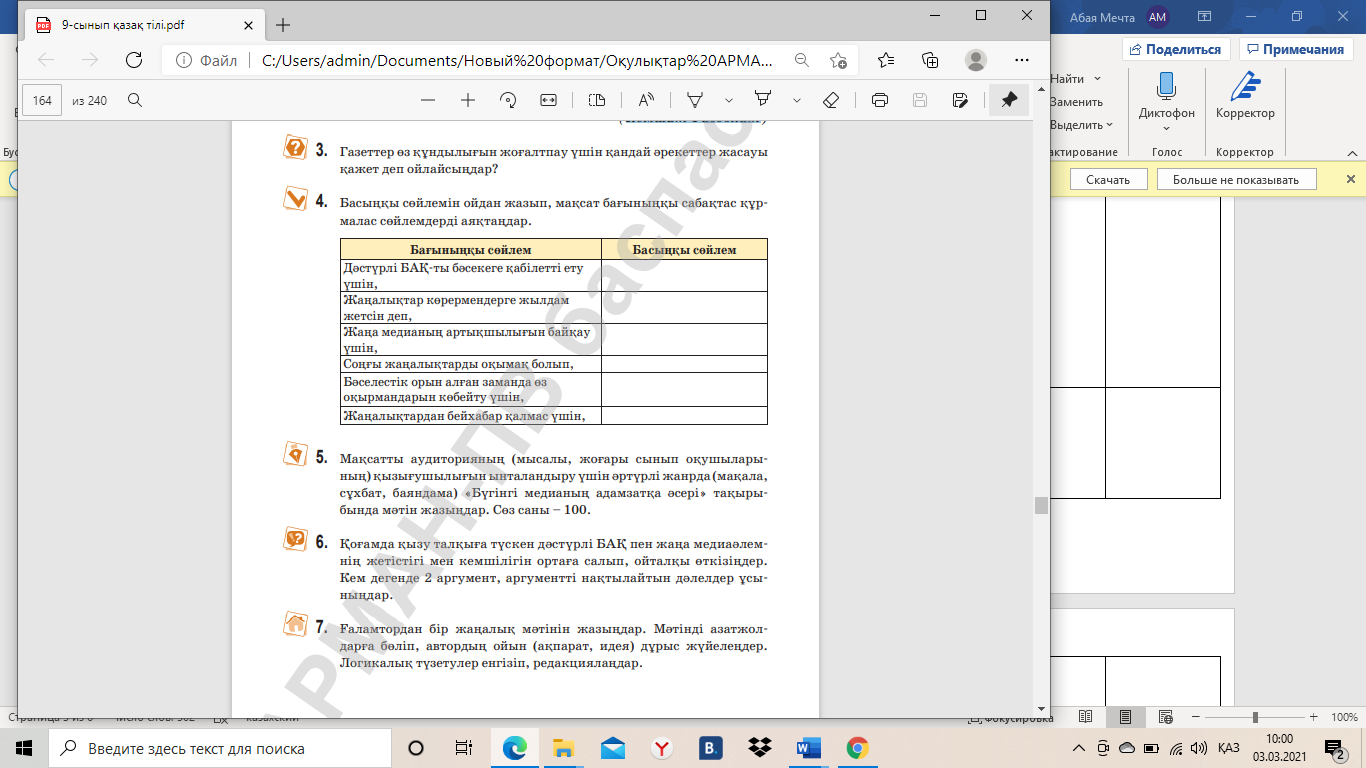1366x768 pixels.
Task: Open Примечания in Word
Action: tap(1294, 49)
